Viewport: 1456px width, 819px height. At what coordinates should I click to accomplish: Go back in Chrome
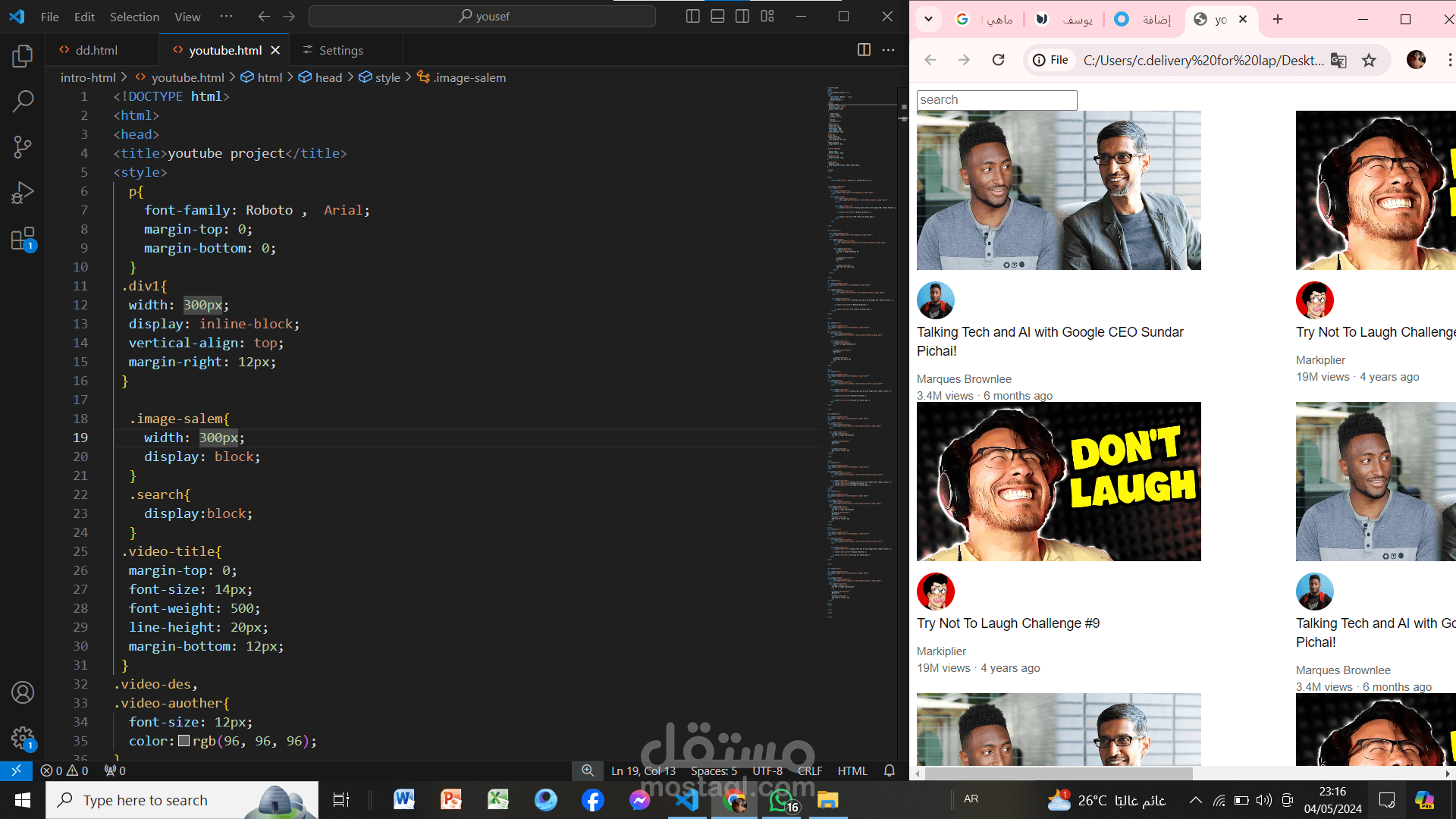(x=930, y=60)
